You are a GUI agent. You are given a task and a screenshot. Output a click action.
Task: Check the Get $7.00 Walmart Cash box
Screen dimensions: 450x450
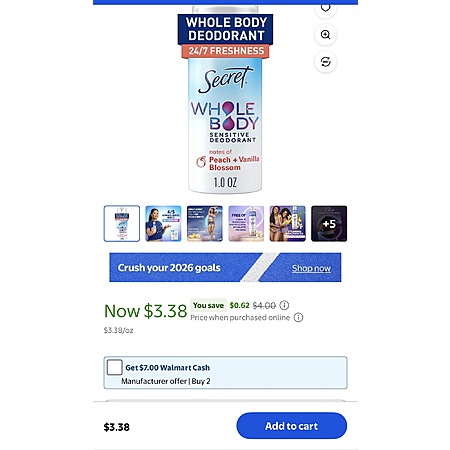(115, 368)
